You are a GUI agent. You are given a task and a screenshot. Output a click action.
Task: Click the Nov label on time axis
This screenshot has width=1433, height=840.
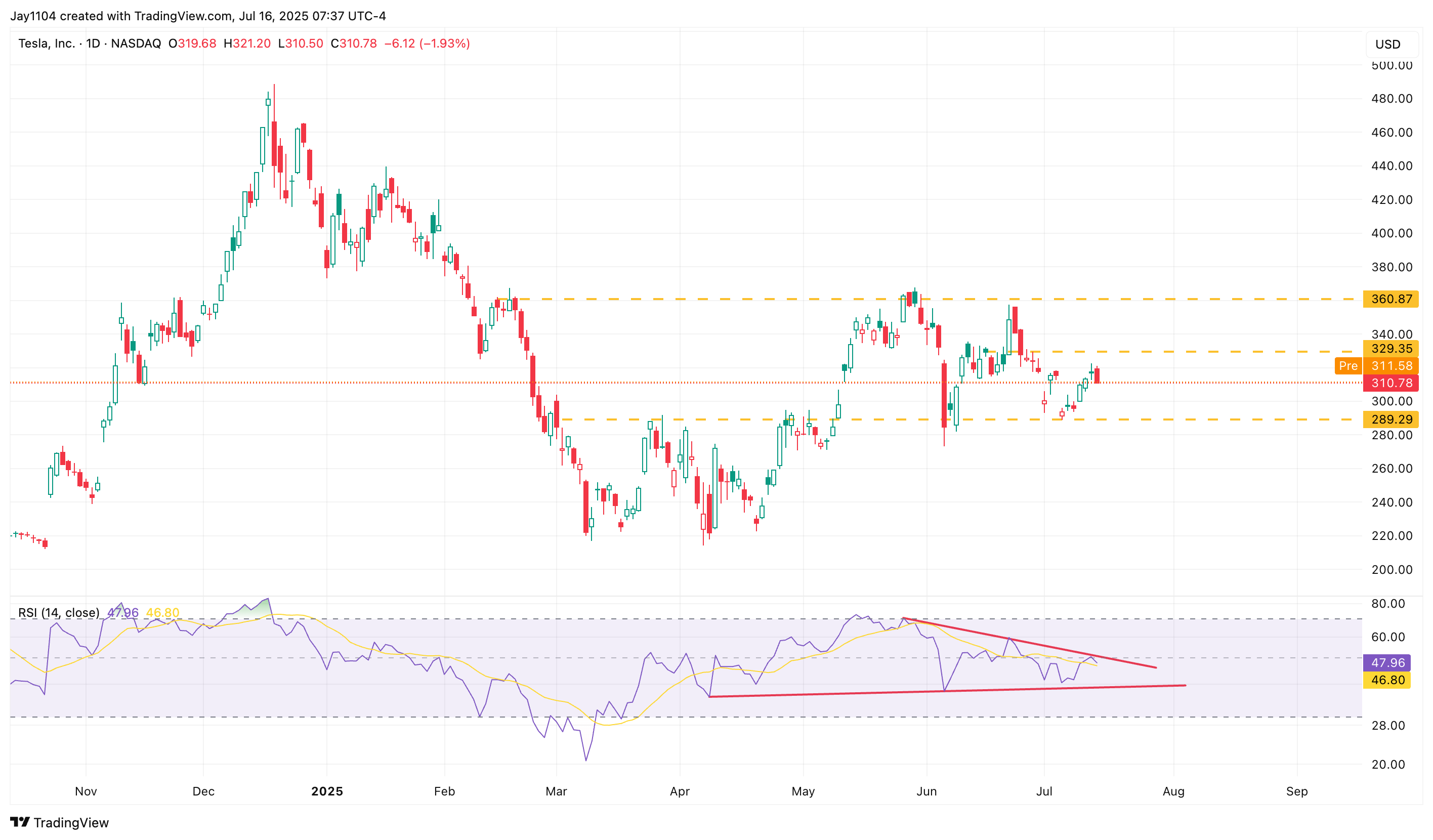pos(86,791)
